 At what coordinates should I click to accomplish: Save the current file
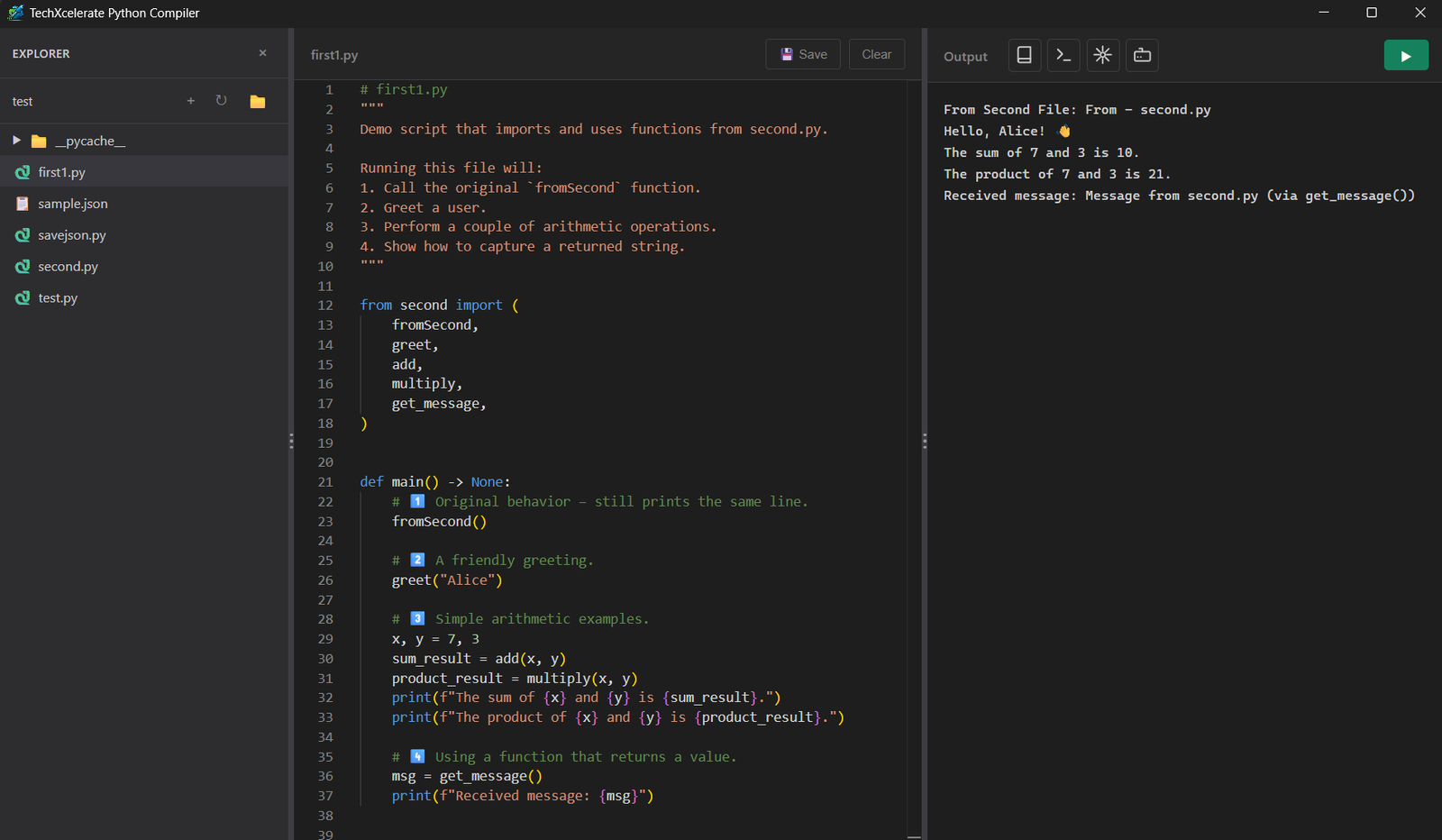(802, 54)
